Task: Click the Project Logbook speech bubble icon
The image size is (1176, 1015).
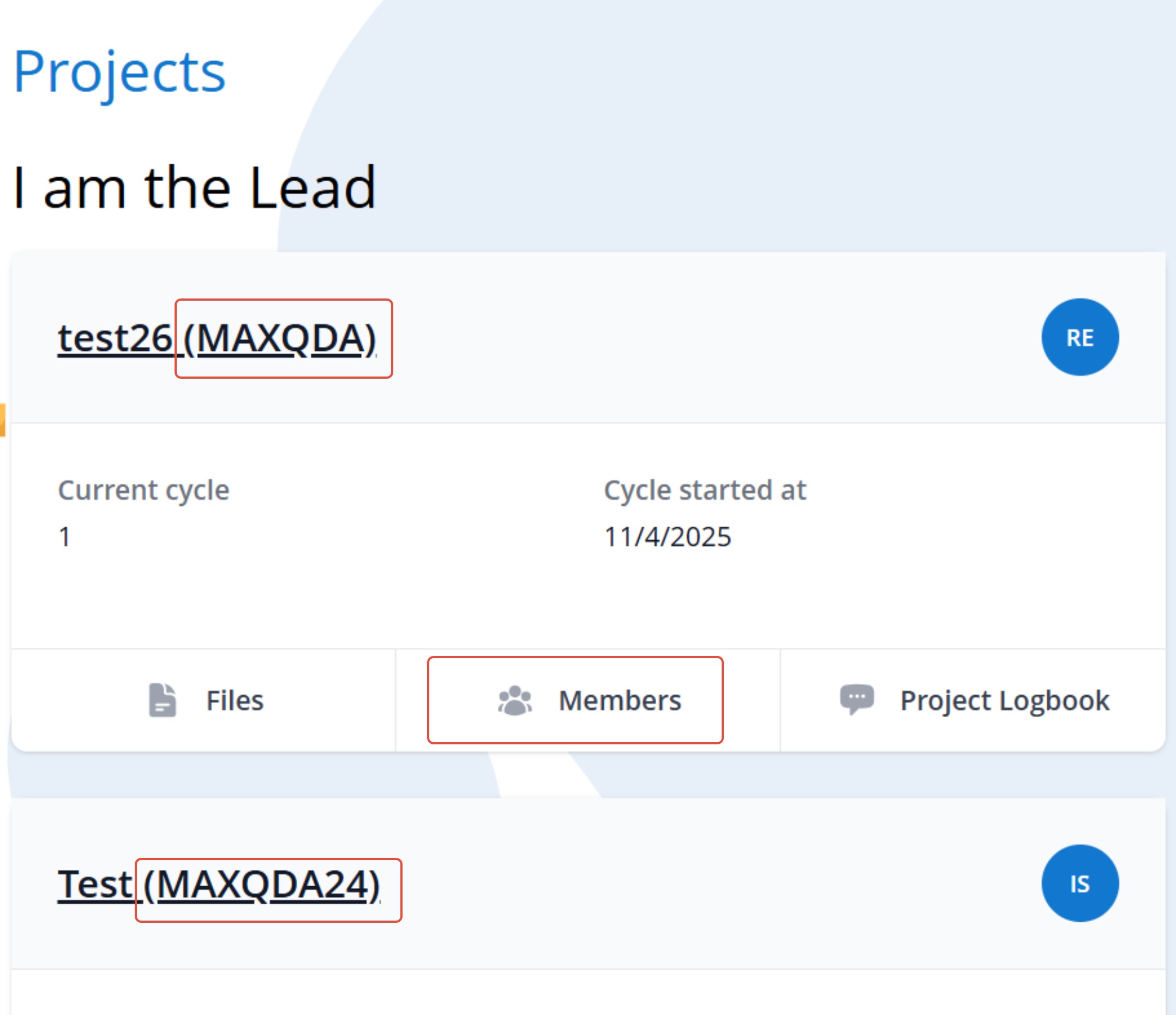Action: point(856,699)
